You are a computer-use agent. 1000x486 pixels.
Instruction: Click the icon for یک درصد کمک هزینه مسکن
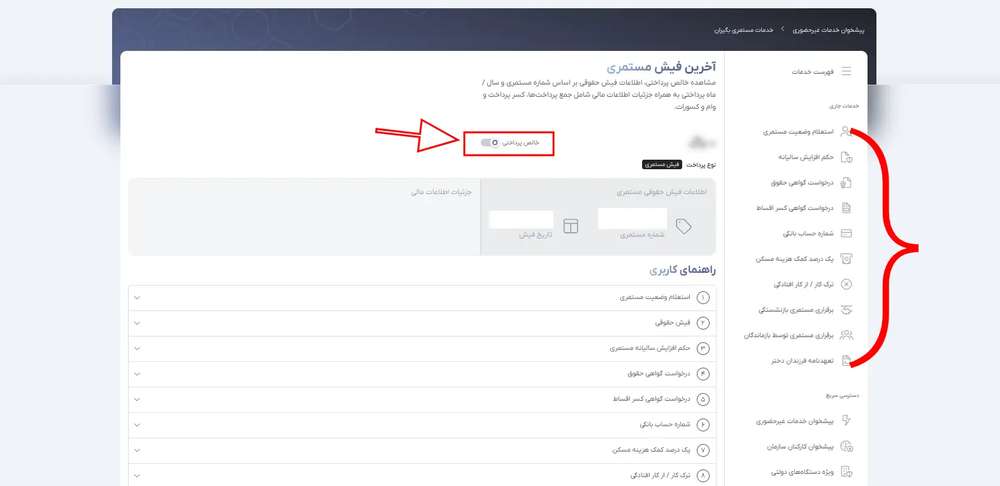pos(846,259)
